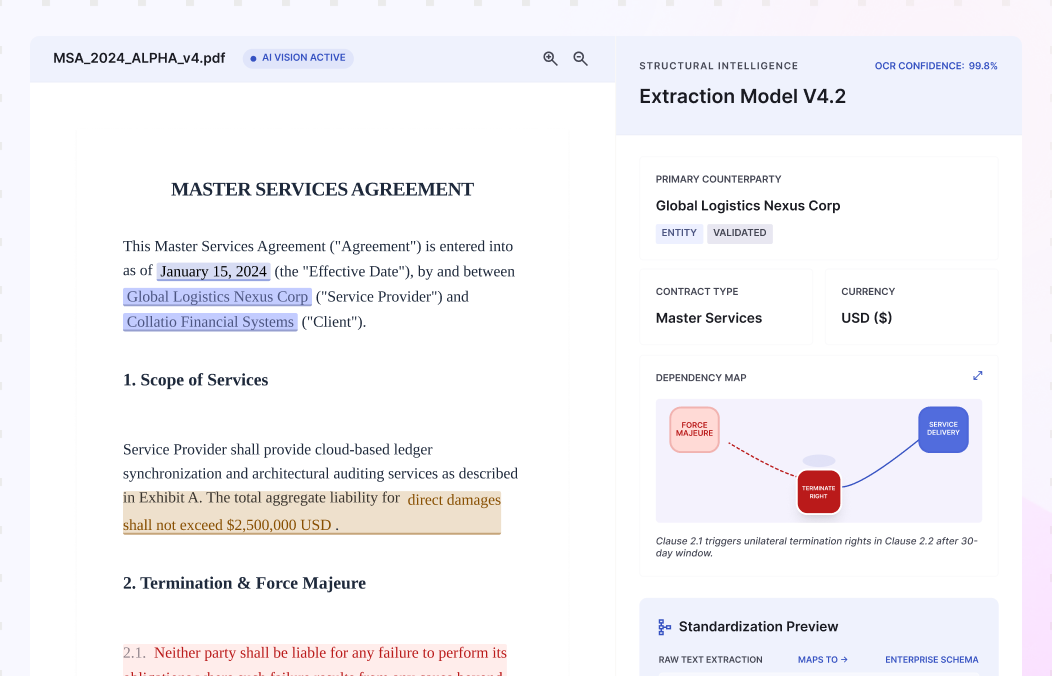
Task: Click the RAW TEXT EXTRACTION column header
Action: tap(711, 660)
